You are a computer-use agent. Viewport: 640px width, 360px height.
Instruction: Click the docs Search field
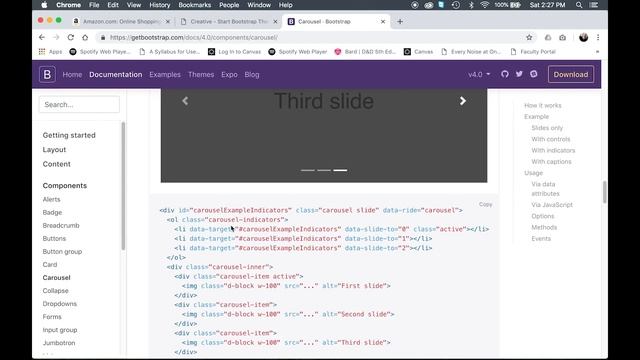pos(79,104)
